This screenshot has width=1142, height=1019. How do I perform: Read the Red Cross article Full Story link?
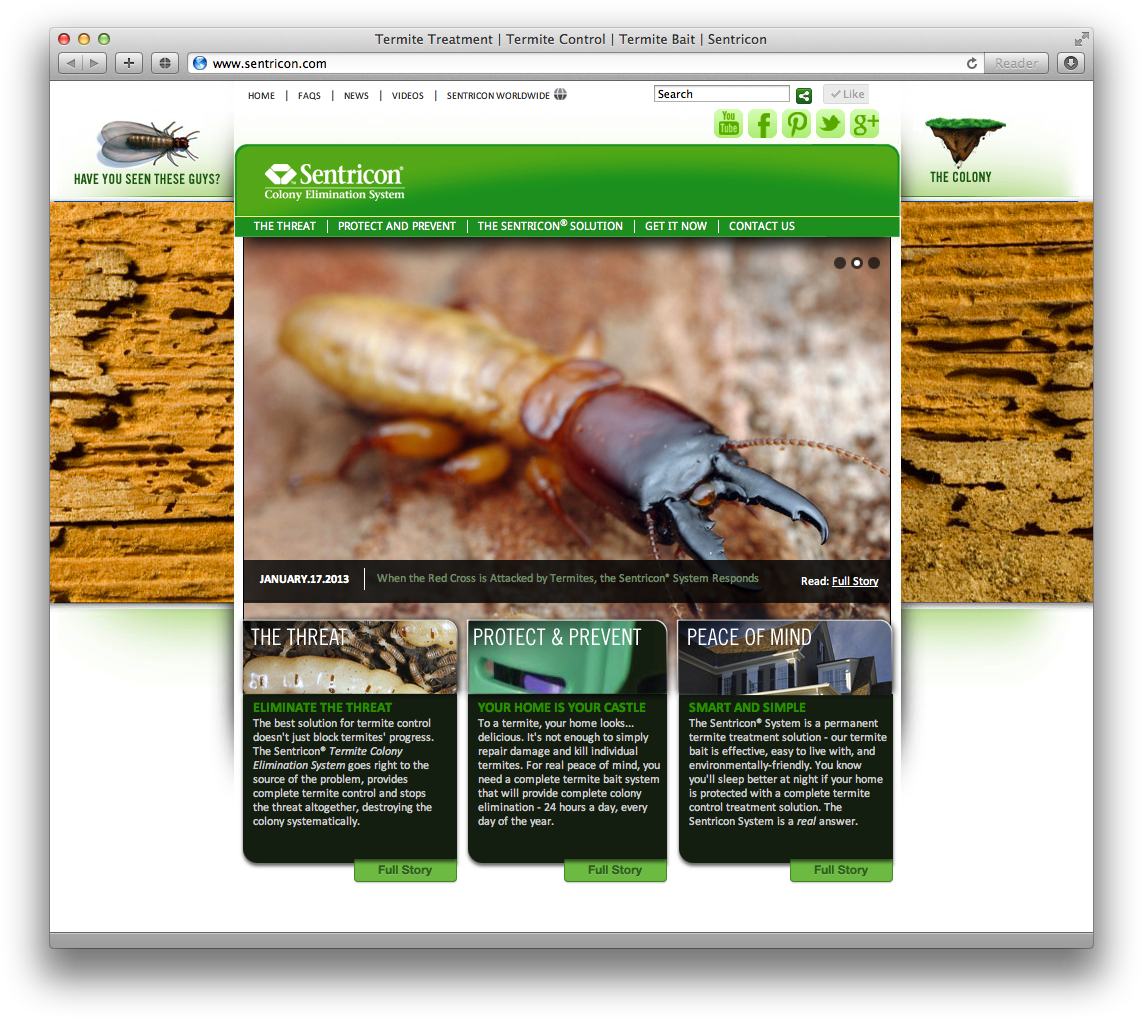pyautogui.click(x=855, y=581)
